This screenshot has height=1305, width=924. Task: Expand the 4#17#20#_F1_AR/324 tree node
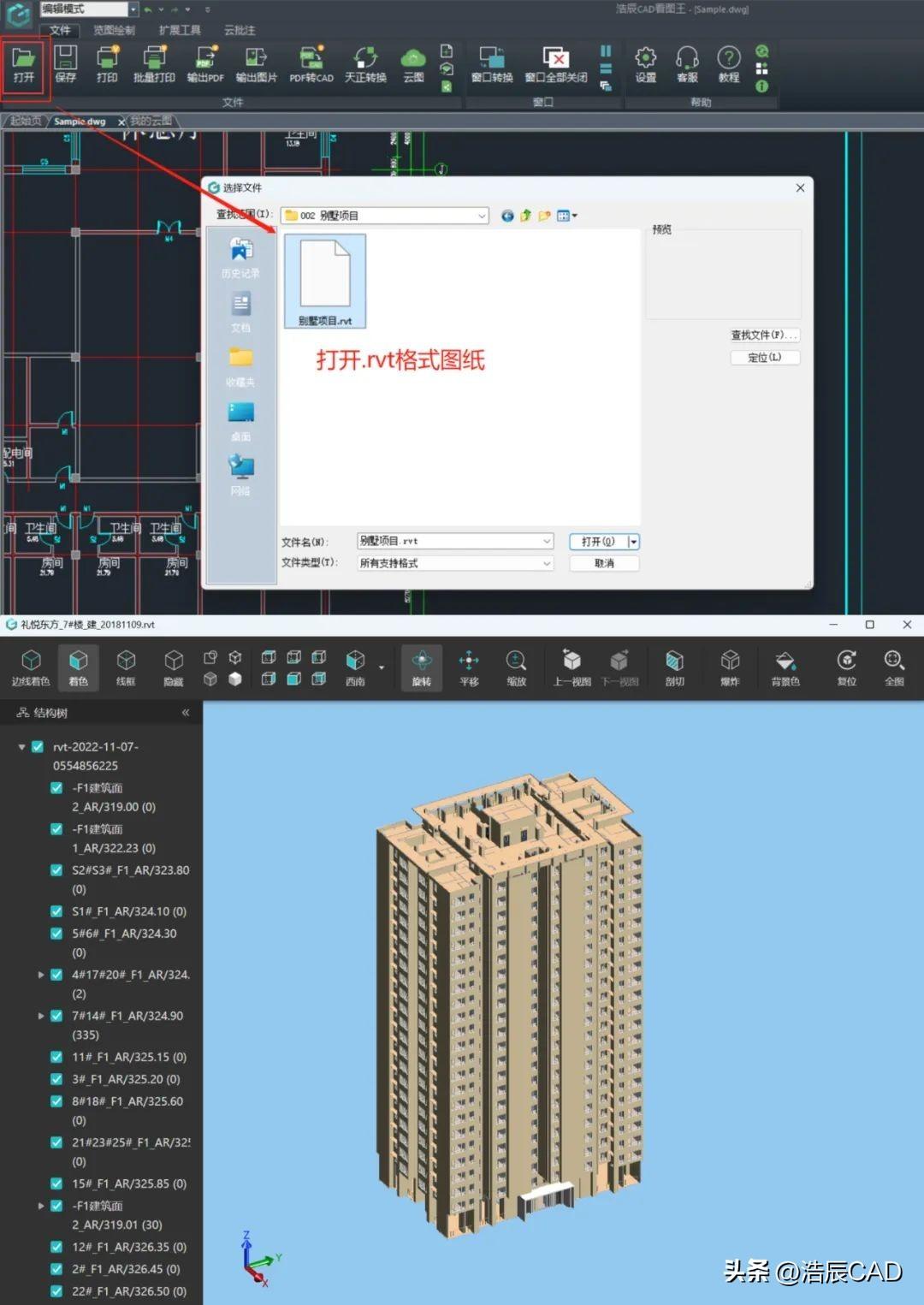click(40, 974)
